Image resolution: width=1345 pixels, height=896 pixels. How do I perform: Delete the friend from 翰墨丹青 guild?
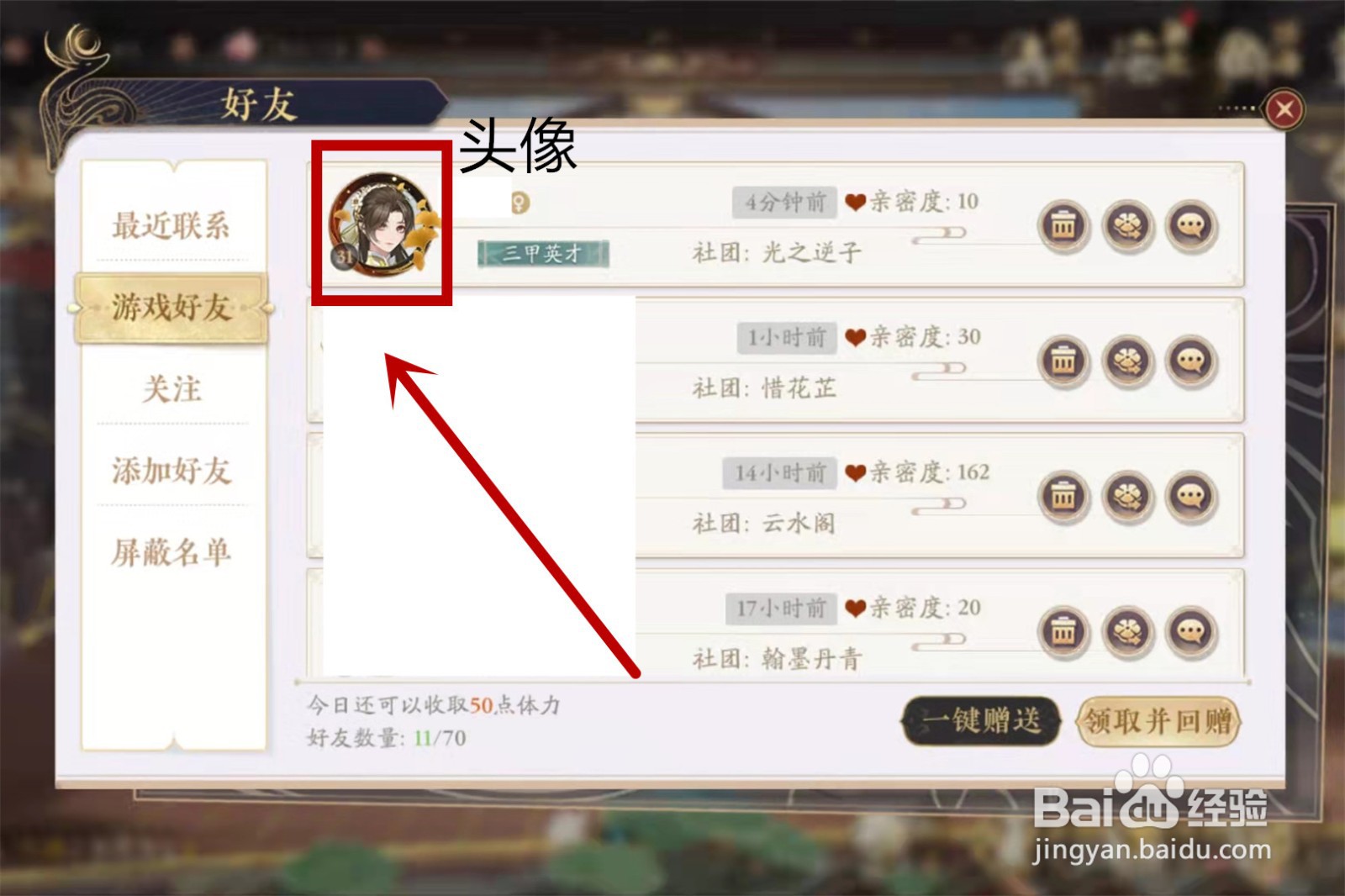(x=1063, y=632)
